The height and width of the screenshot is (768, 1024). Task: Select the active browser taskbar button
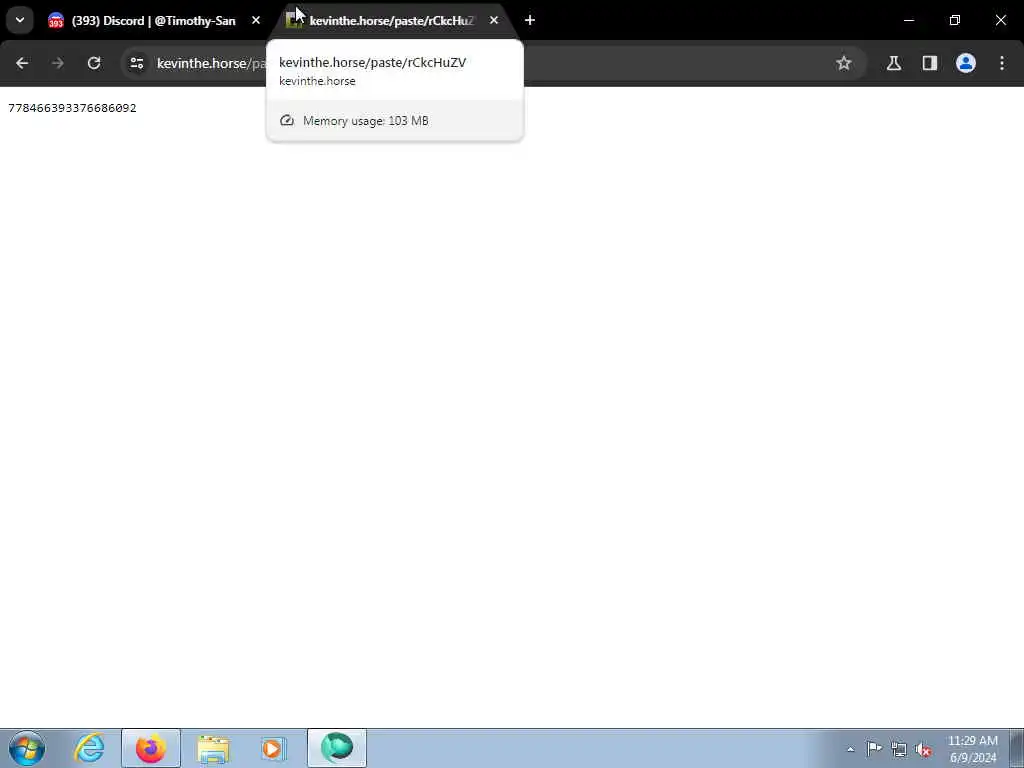tap(337, 748)
